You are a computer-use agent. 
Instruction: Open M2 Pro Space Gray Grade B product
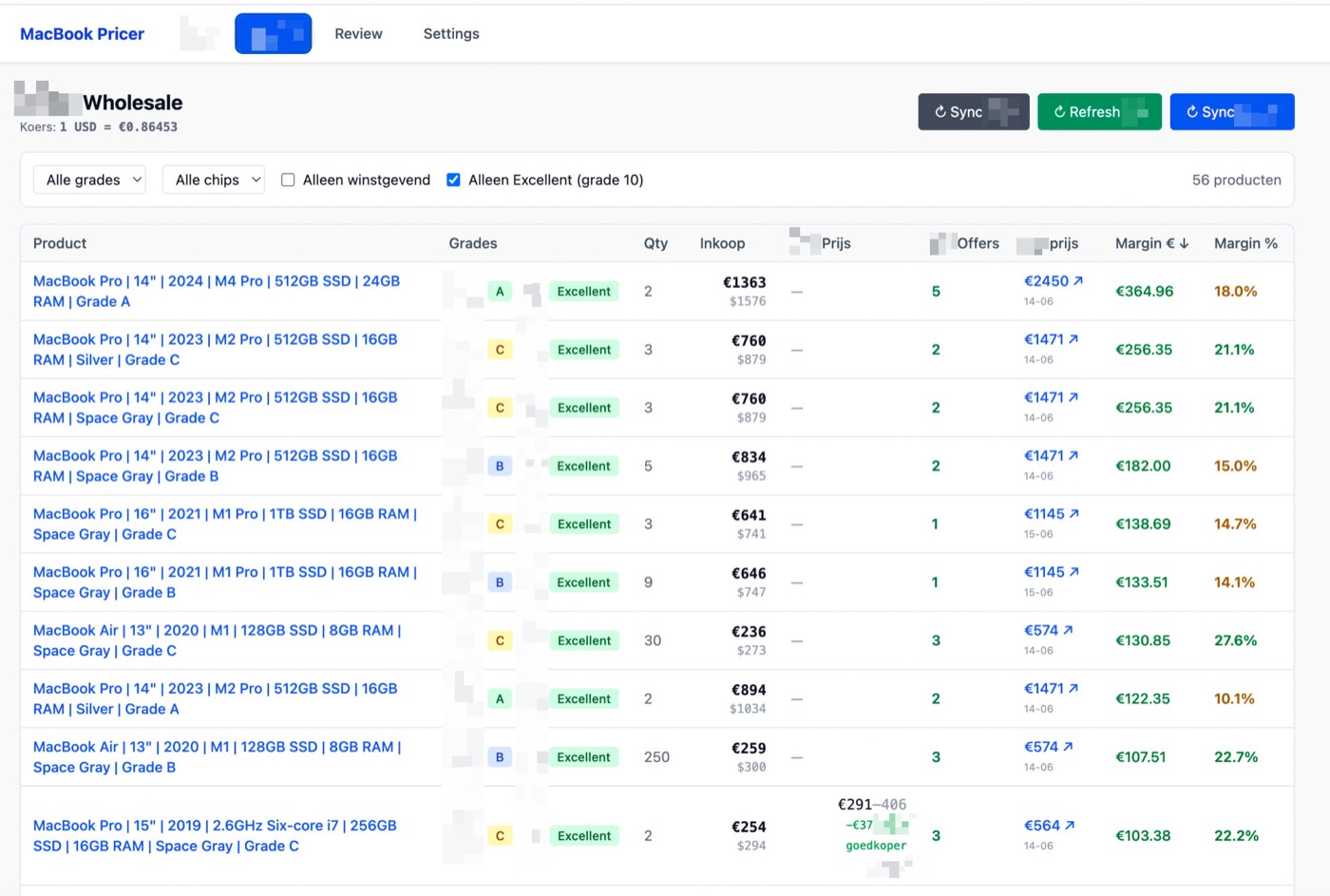[216, 466]
